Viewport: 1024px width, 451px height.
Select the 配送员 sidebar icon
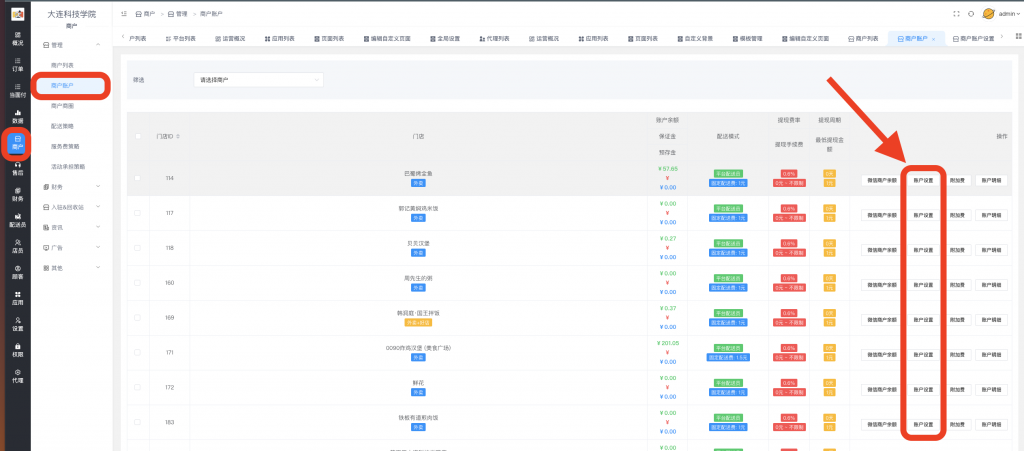coord(17,220)
